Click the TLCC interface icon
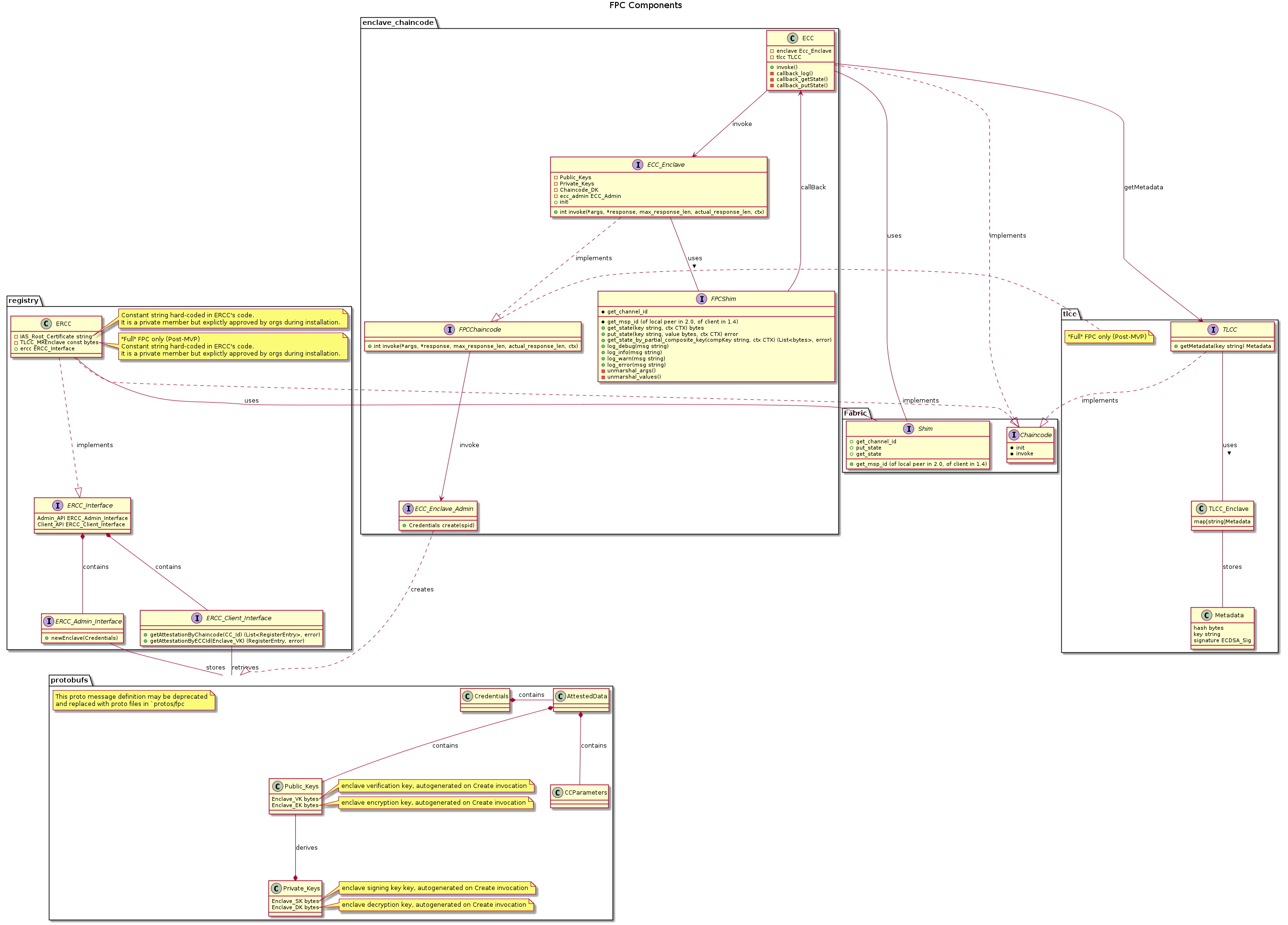The image size is (1288, 925). click(x=1213, y=329)
